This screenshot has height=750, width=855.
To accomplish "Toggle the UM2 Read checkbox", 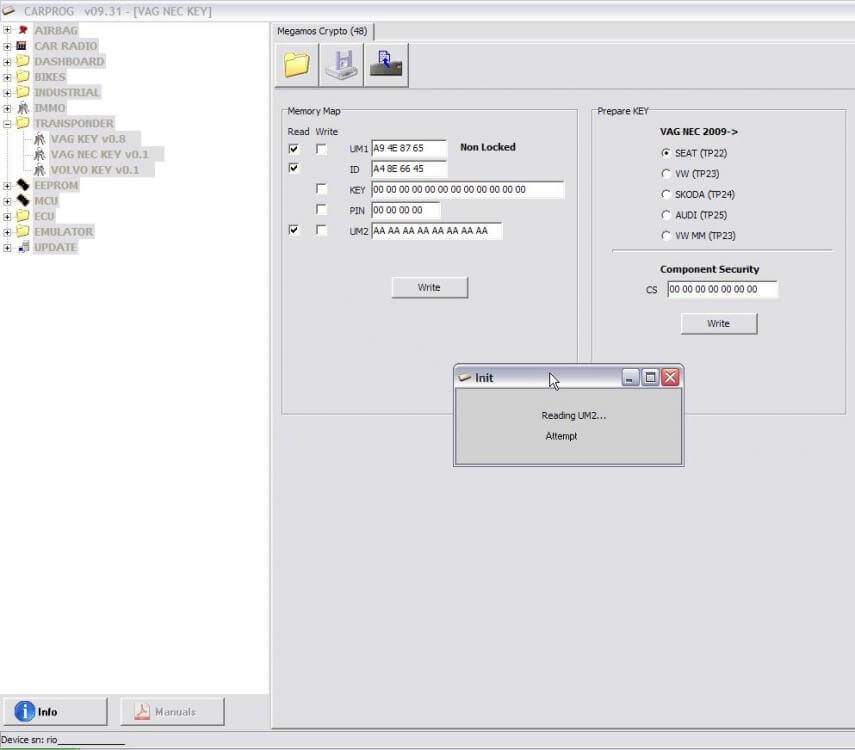I will pyautogui.click(x=293, y=230).
